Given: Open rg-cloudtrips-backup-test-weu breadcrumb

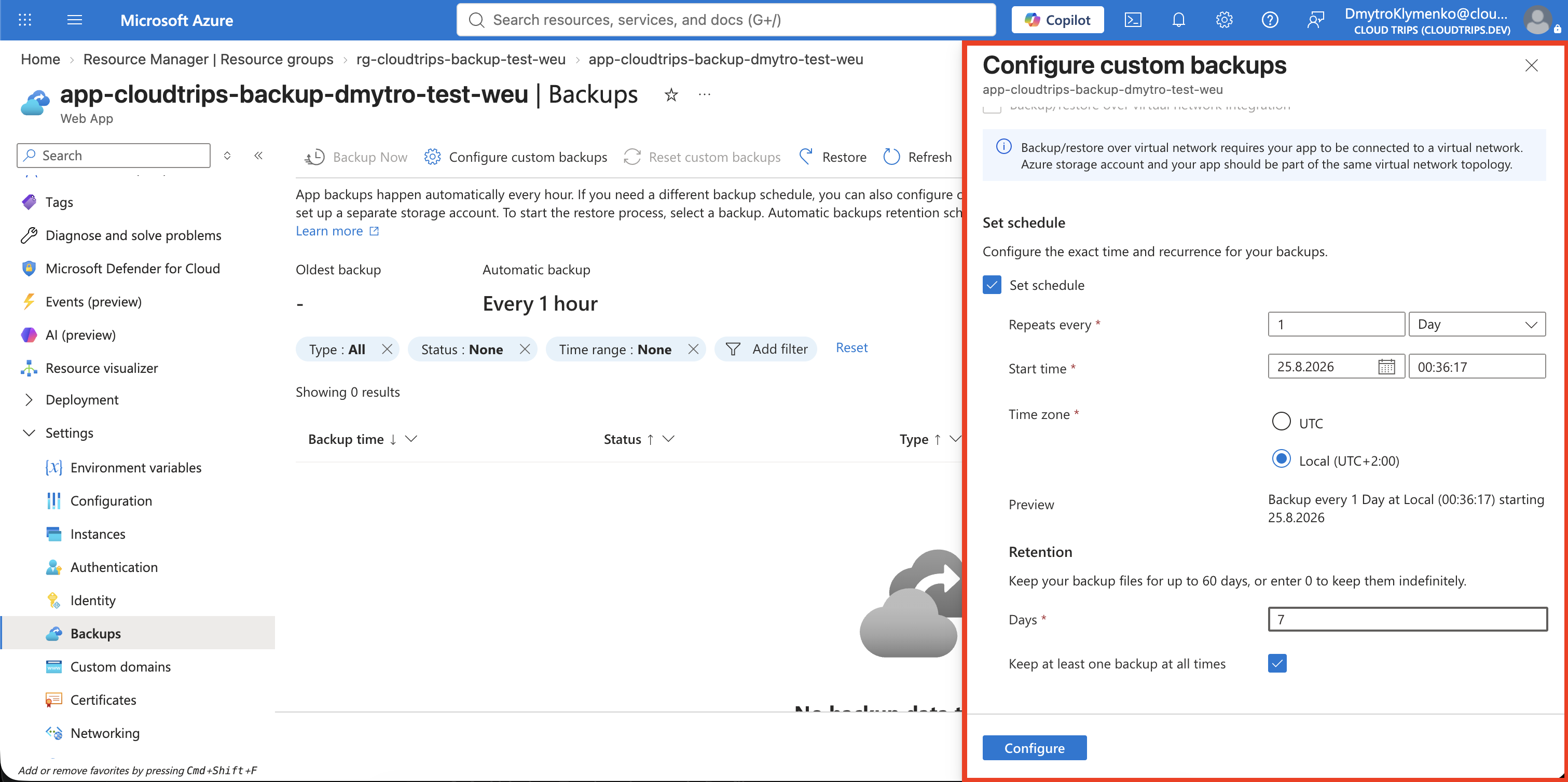Looking at the screenshot, I should click(461, 59).
